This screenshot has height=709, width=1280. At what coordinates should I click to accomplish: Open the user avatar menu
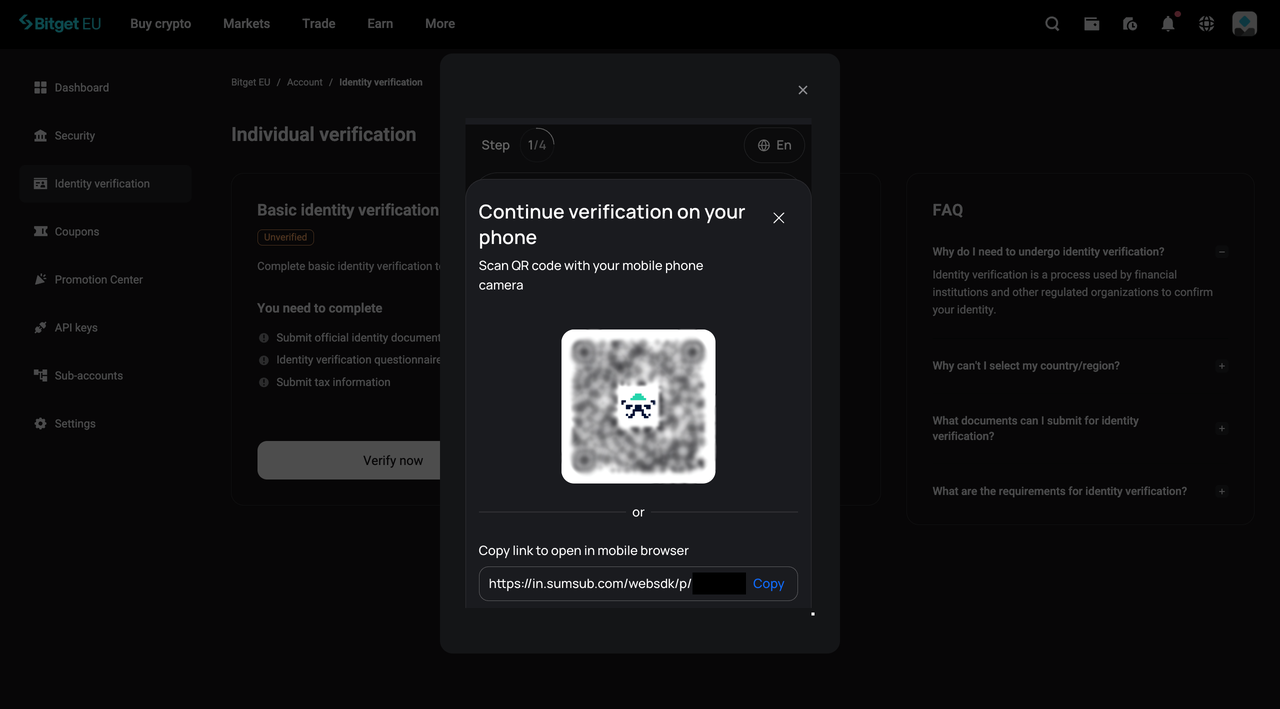click(1244, 24)
